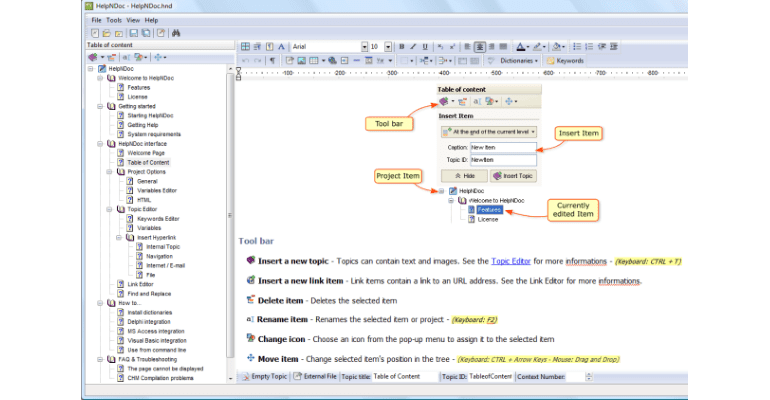Viewport: 770px width, 400px height.
Task: Click the Topic ID field showing TableofContent
Action: (490, 376)
